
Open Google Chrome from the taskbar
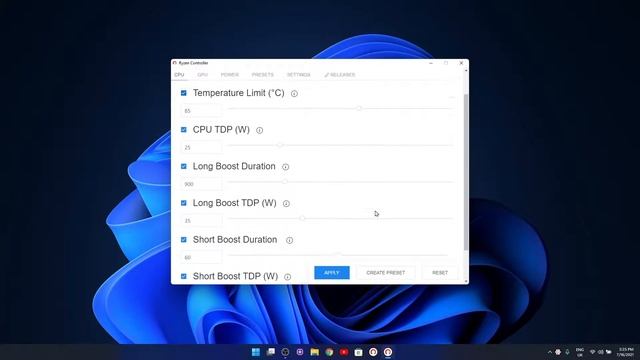click(x=329, y=352)
